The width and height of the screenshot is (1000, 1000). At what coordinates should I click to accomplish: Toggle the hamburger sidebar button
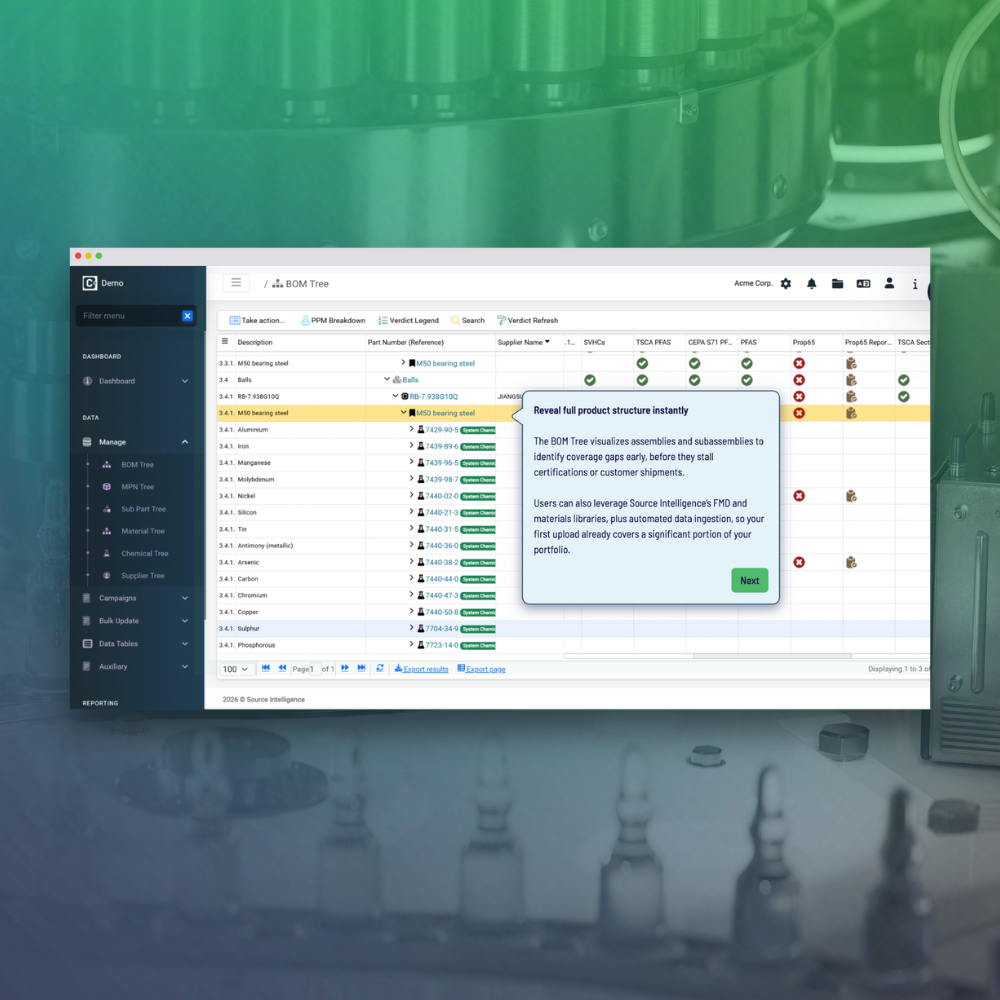coord(236,283)
